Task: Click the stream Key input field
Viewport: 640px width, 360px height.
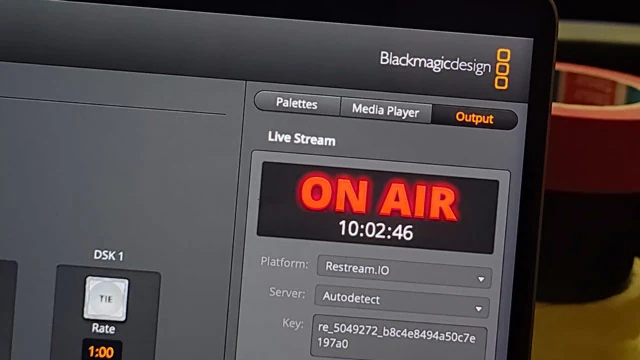Action: 399,338
